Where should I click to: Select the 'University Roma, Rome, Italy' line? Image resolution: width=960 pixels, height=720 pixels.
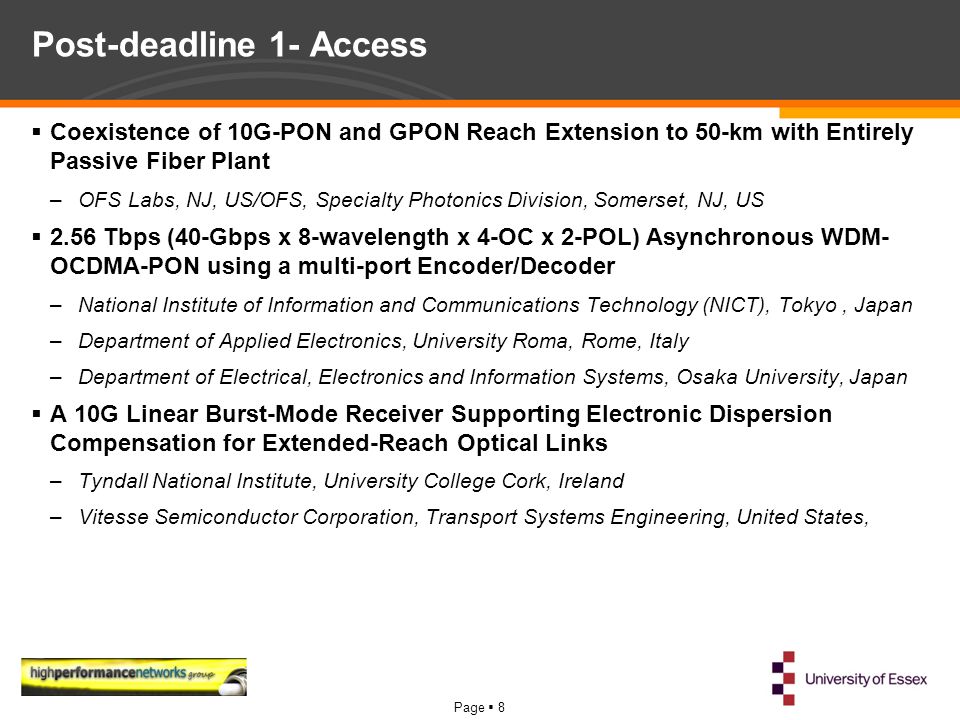(x=384, y=341)
